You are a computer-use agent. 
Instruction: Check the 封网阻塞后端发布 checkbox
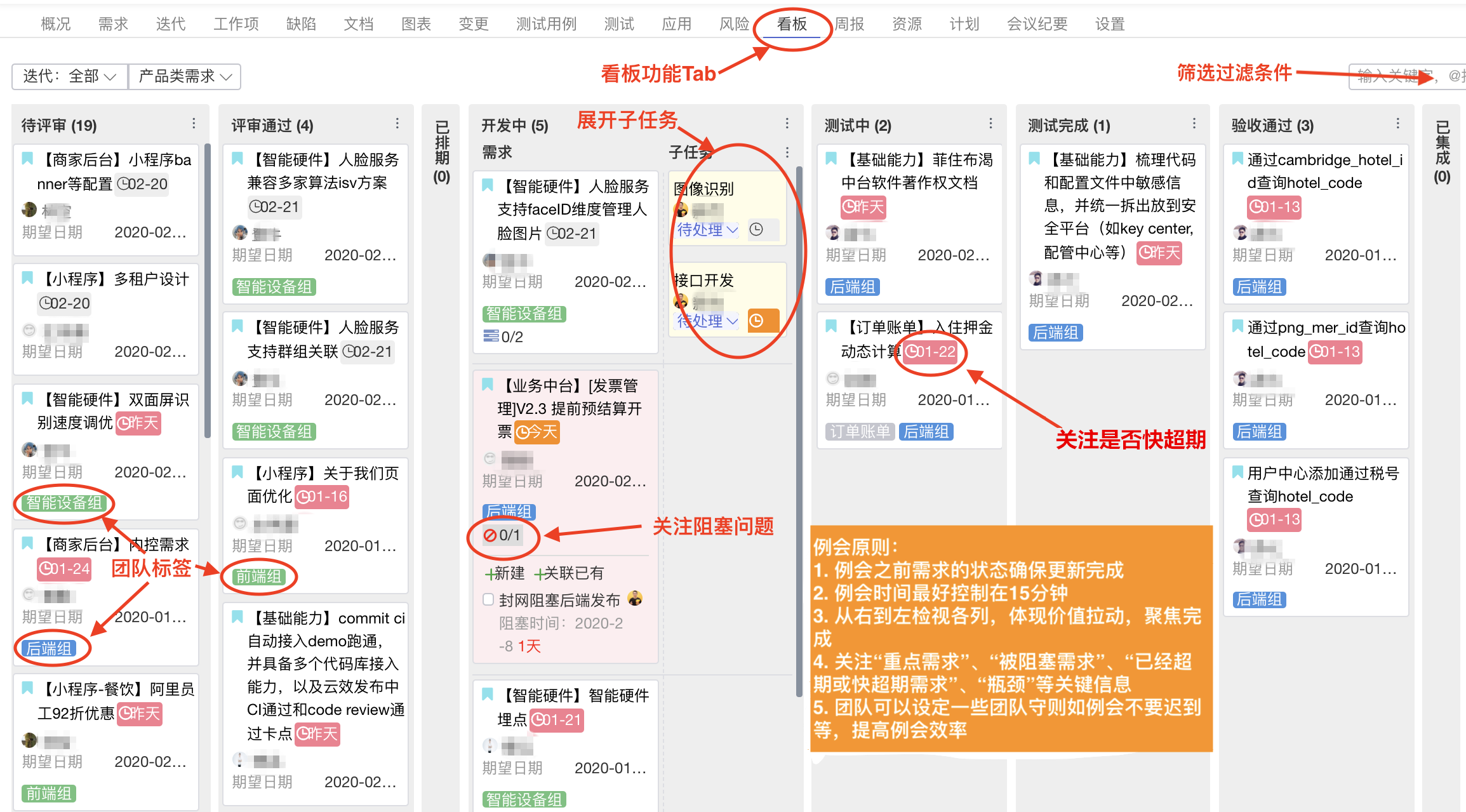(488, 600)
